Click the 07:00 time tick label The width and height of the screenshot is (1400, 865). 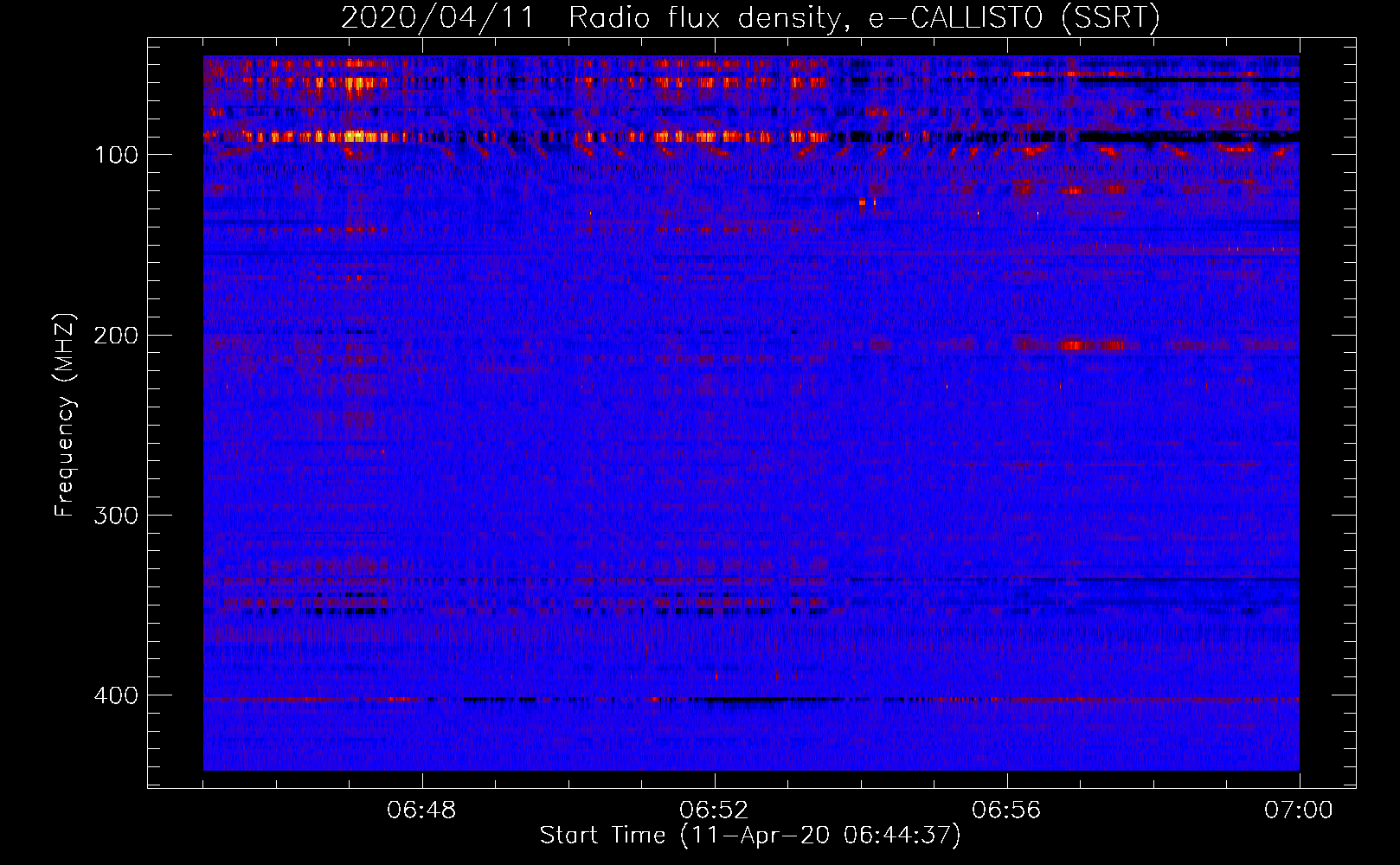1299,811
